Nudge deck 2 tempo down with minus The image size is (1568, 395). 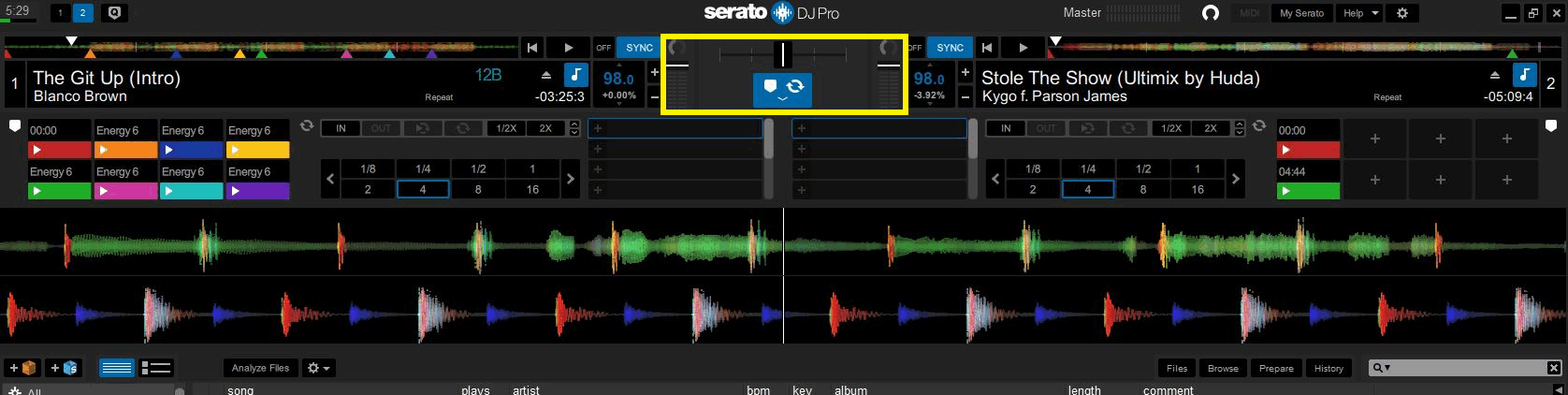click(965, 96)
